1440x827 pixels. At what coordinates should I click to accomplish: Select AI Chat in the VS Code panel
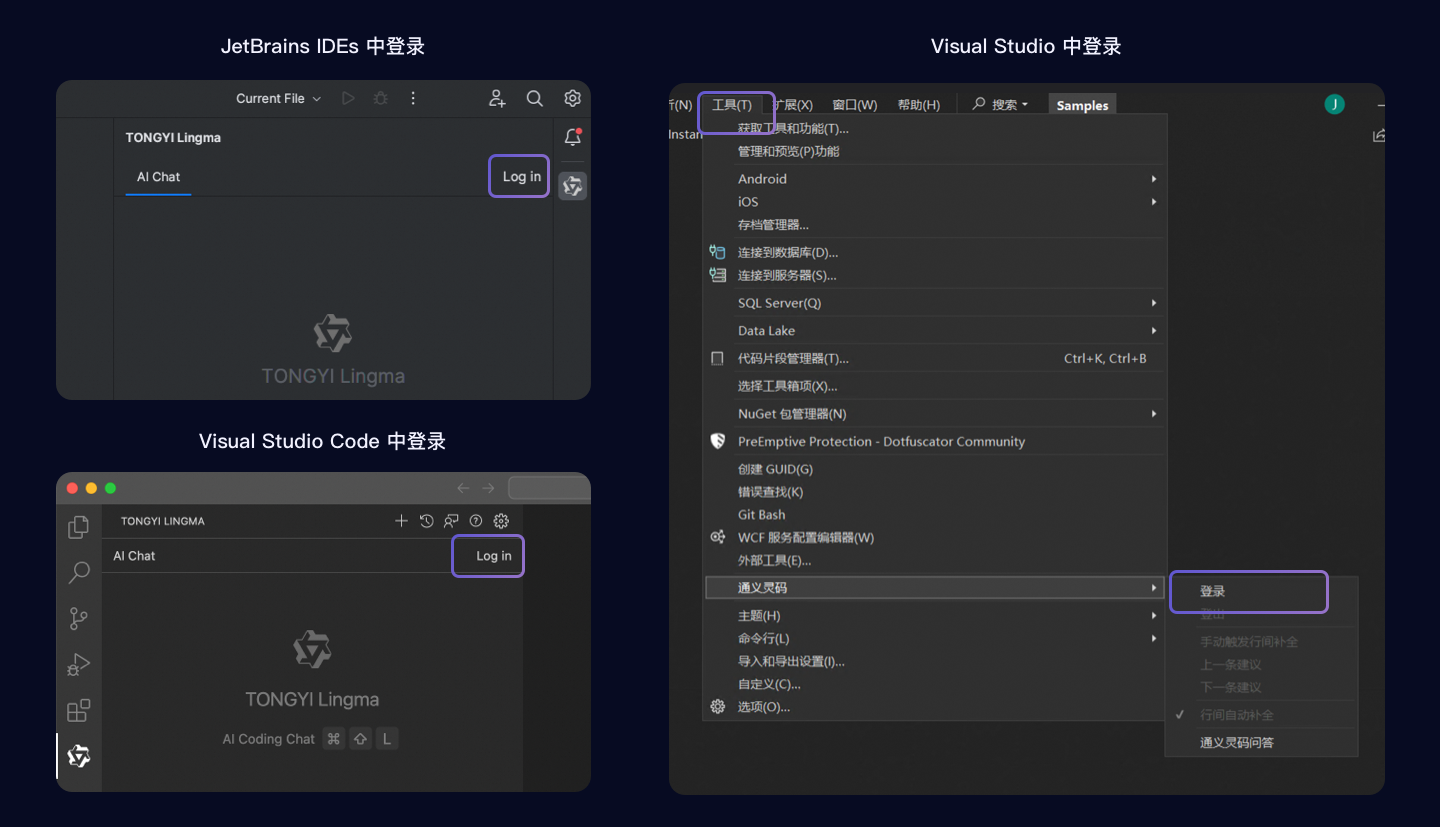[134, 556]
